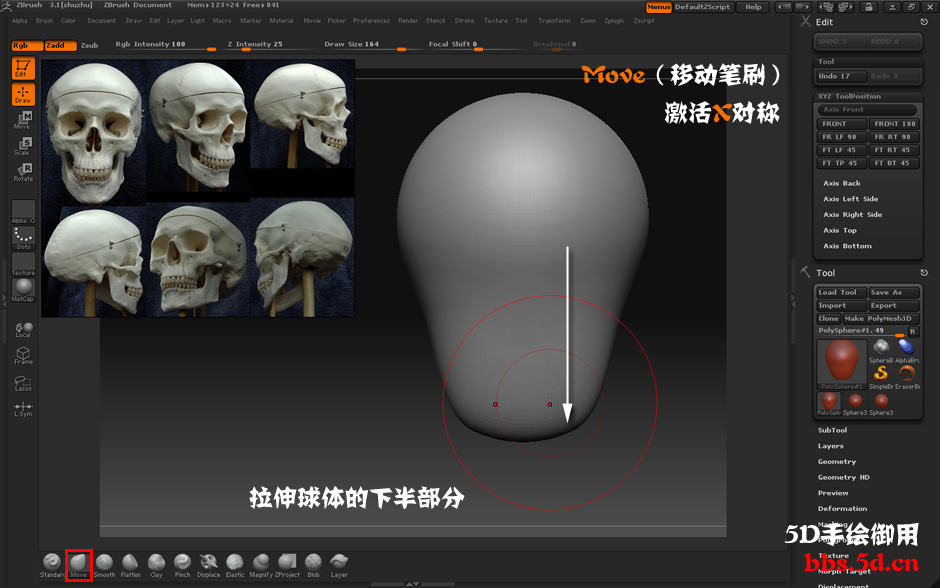Expand the Deformation section
The width and height of the screenshot is (940, 588).
[x=842, y=508]
